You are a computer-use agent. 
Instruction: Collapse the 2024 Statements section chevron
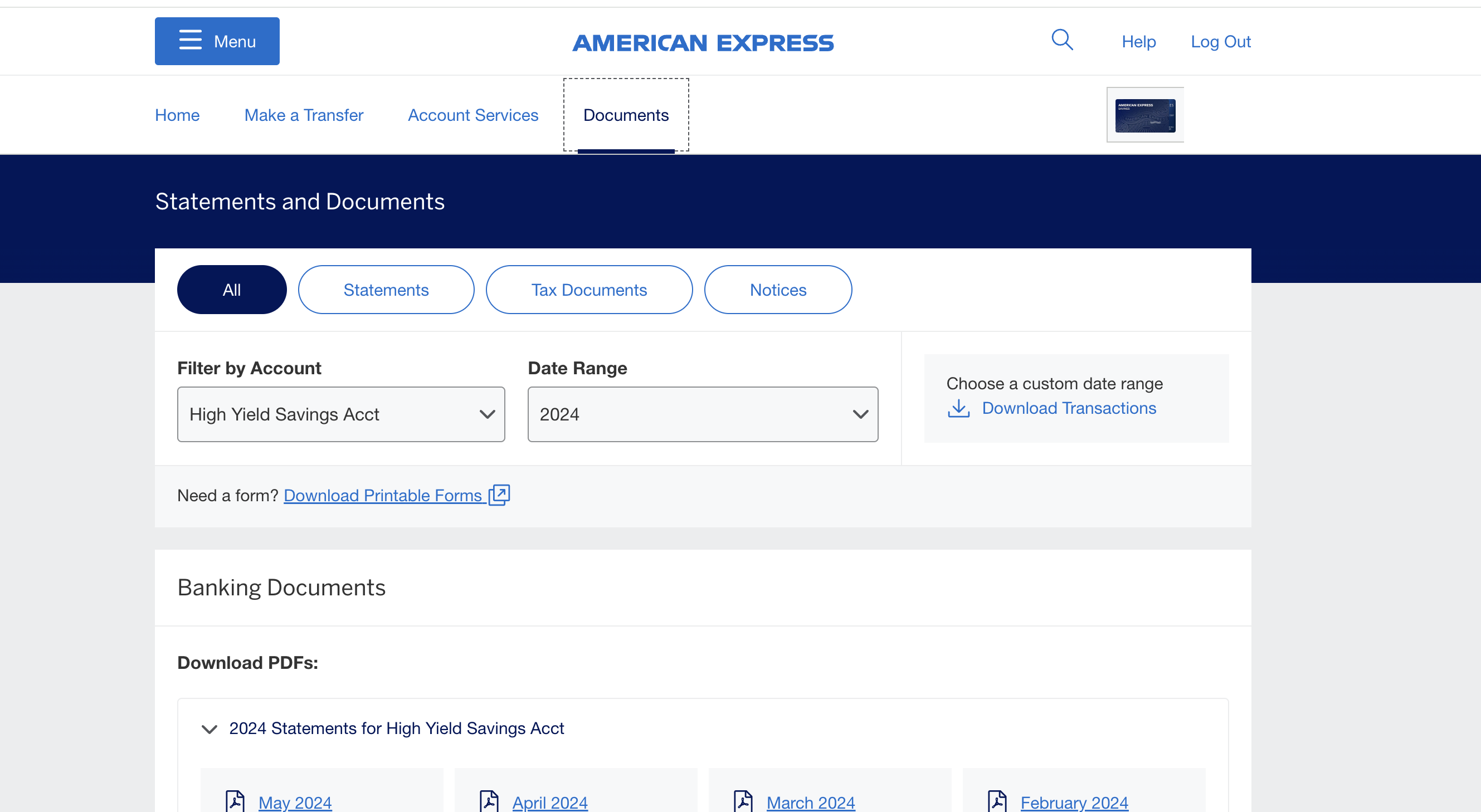(210, 728)
